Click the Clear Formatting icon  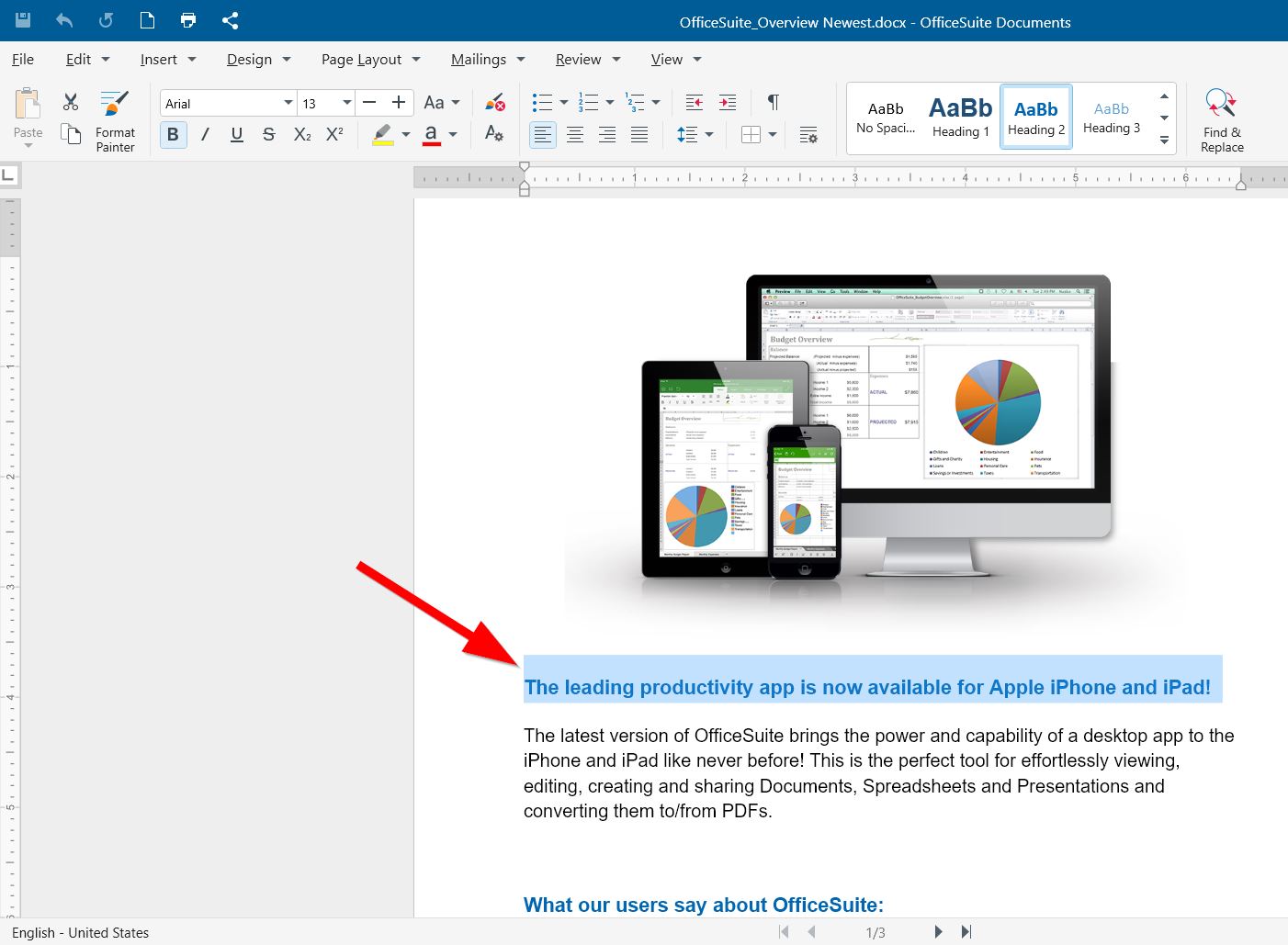pyautogui.click(x=494, y=102)
